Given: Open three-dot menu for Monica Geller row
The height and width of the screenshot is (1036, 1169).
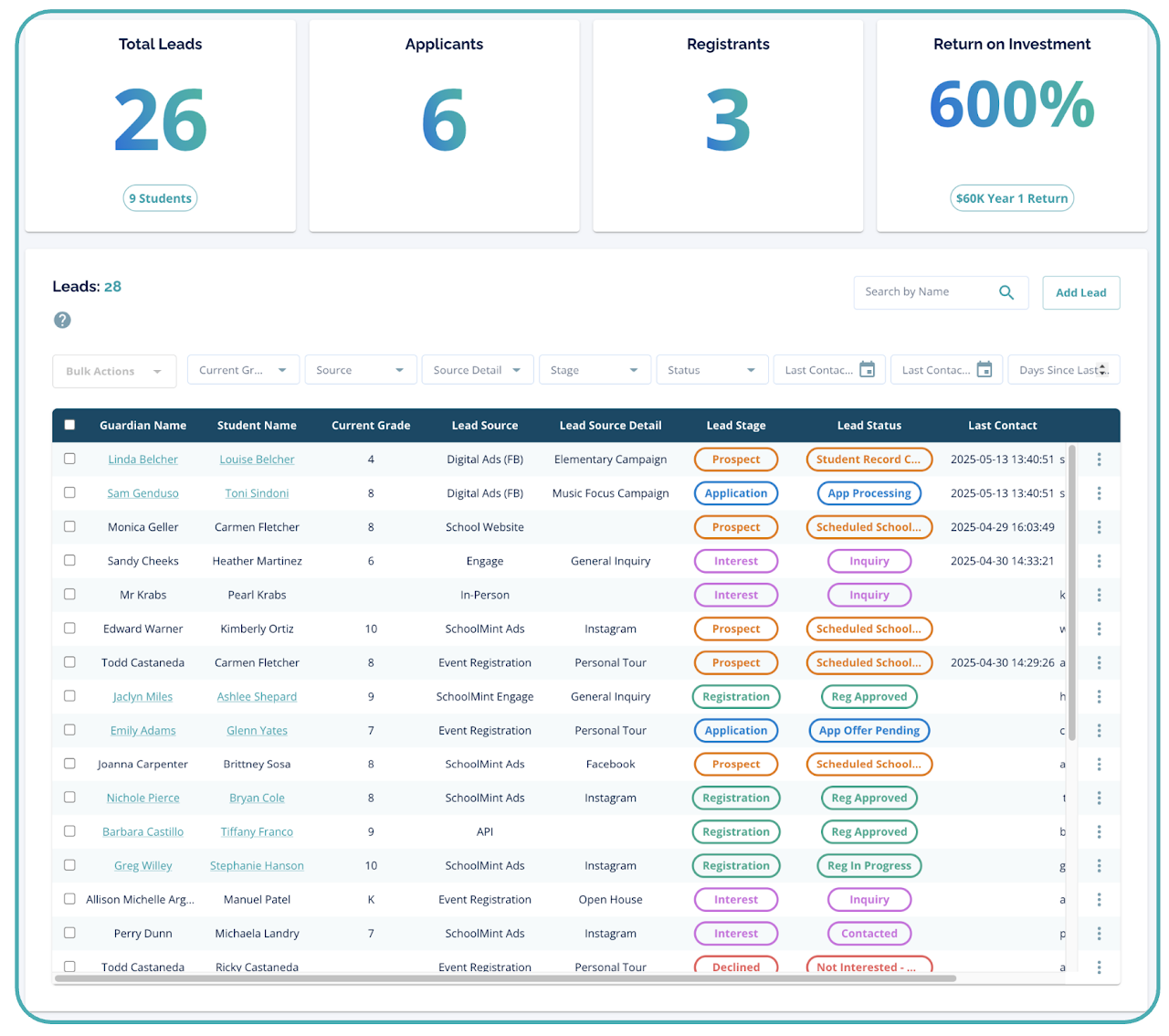Looking at the screenshot, I should [1099, 527].
